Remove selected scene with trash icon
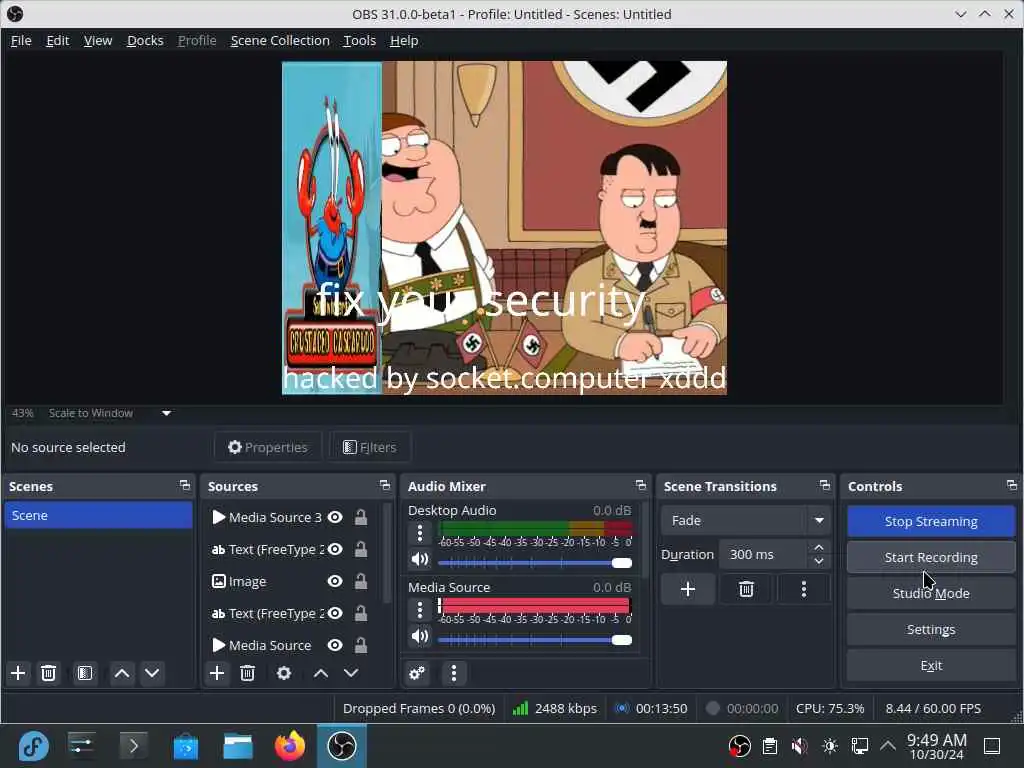The height and width of the screenshot is (768, 1024). point(48,673)
